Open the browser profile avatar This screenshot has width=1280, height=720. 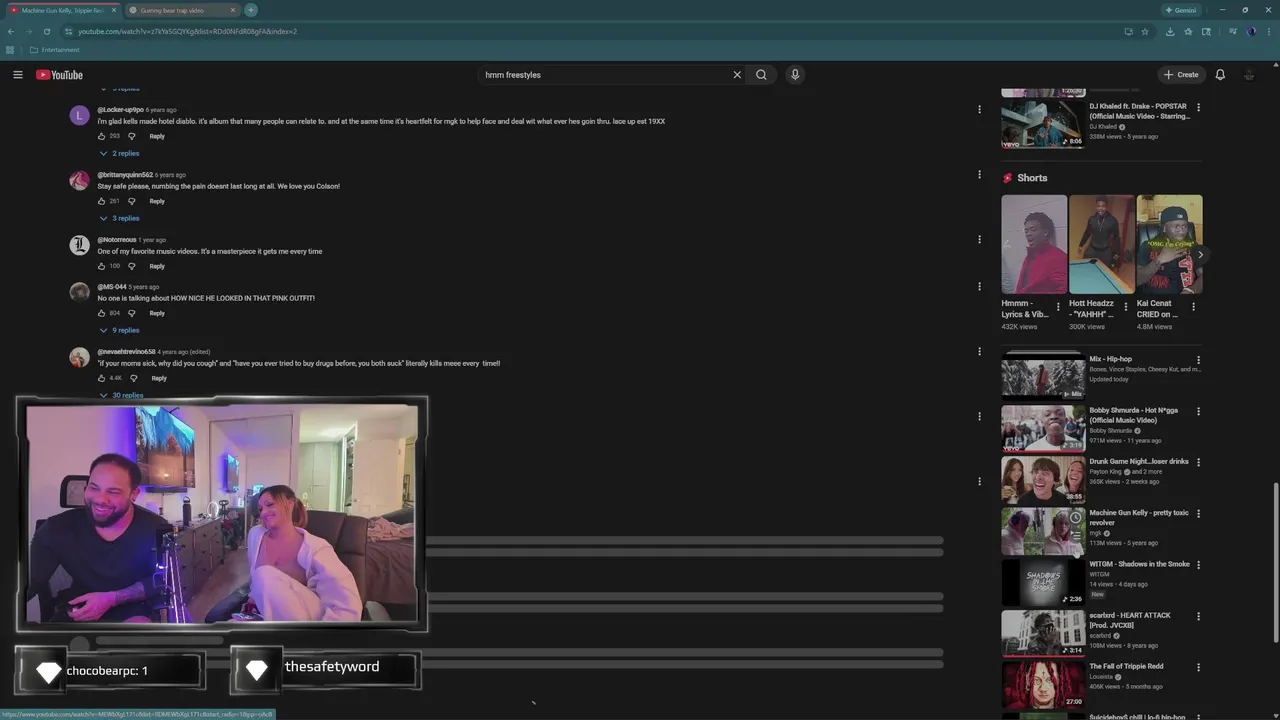1251,31
